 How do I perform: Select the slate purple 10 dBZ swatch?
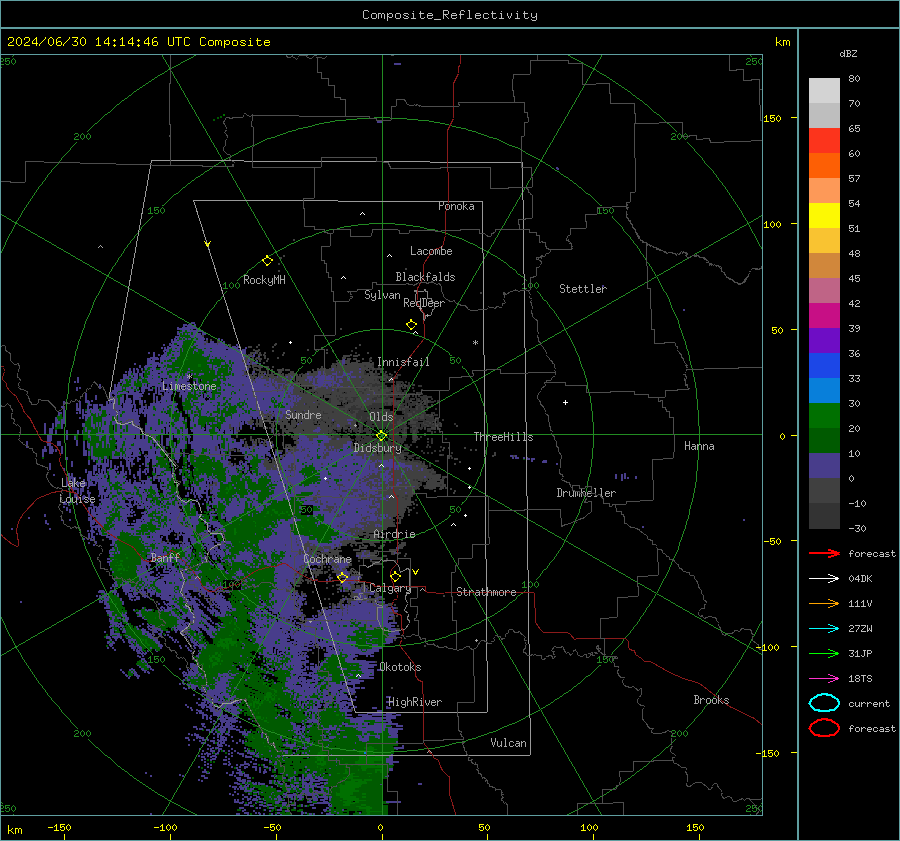pyautogui.click(x=824, y=466)
